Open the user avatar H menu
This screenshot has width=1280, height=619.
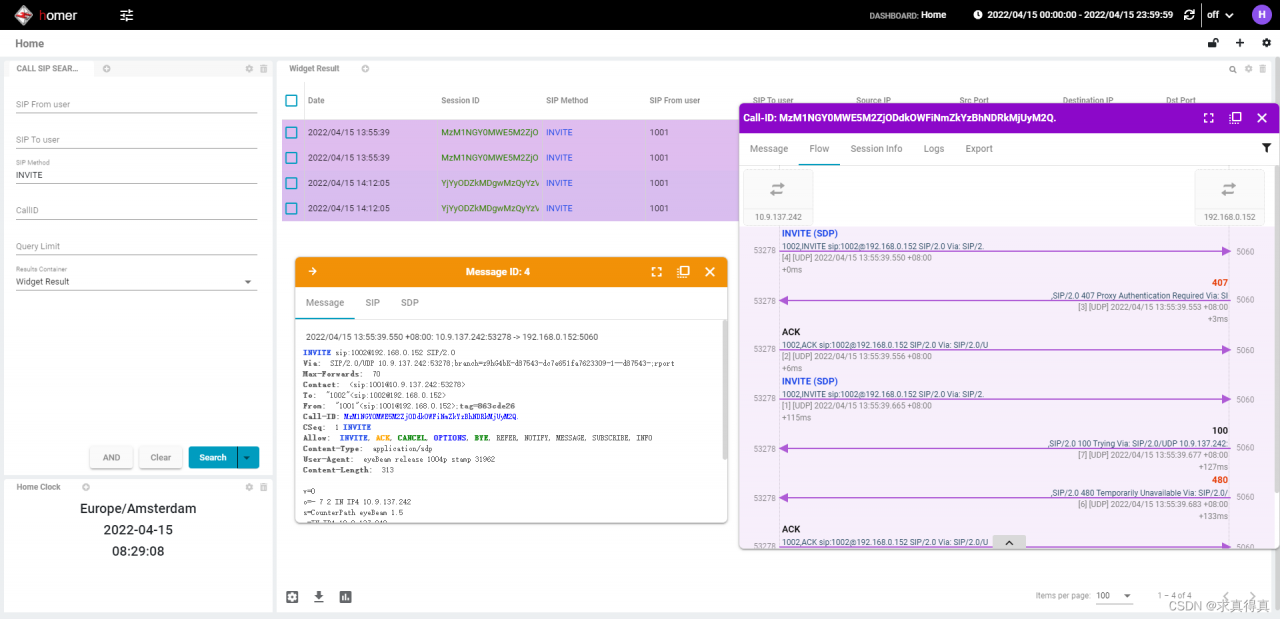click(1260, 14)
